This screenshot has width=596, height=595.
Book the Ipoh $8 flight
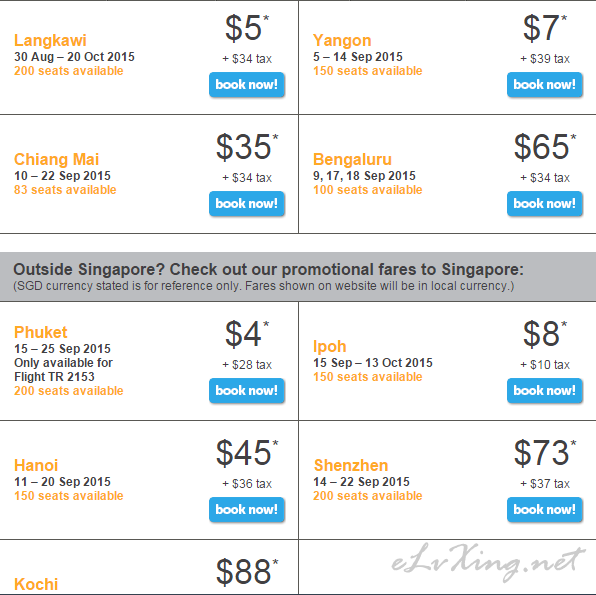[x=545, y=390]
